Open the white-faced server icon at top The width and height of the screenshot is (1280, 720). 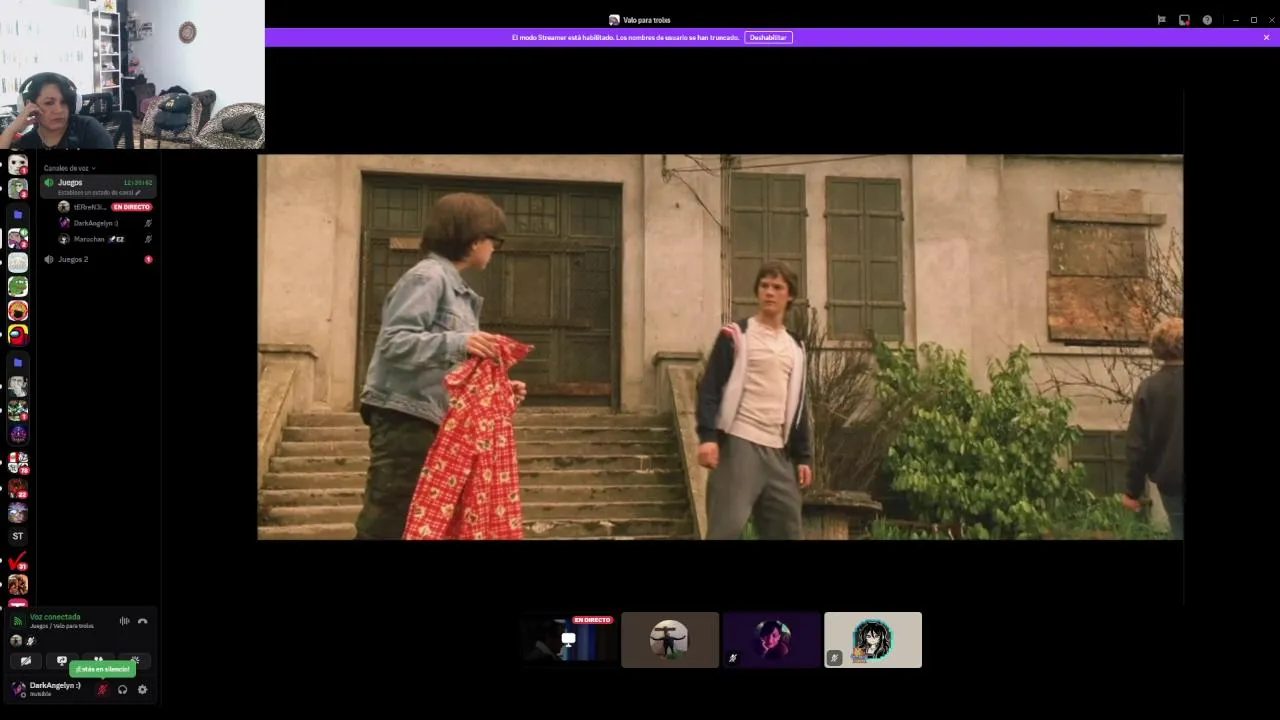(18, 164)
